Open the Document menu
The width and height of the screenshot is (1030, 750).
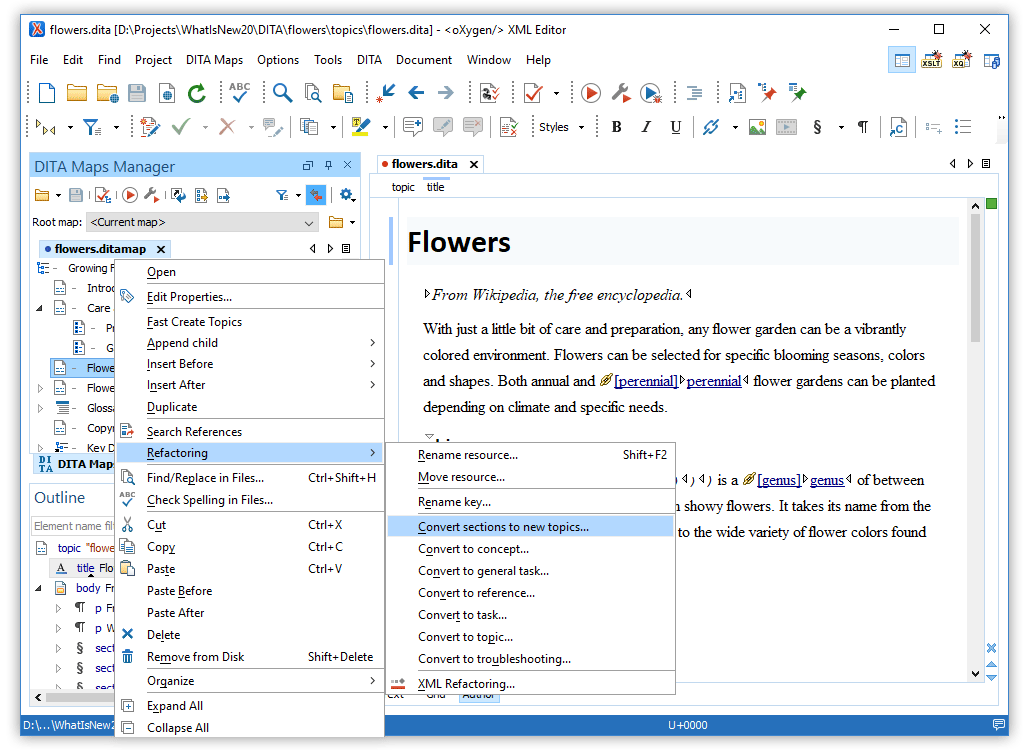[x=424, y=60]
